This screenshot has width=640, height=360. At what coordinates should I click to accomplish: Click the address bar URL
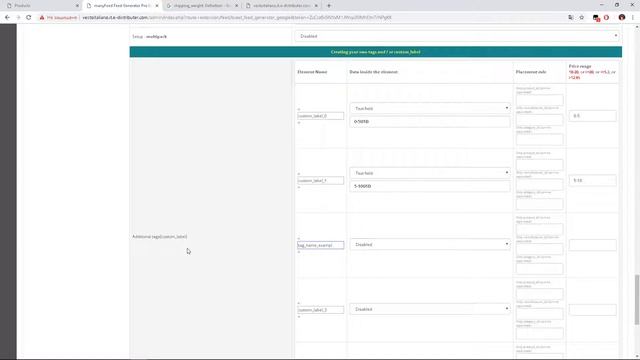(237, 18)
